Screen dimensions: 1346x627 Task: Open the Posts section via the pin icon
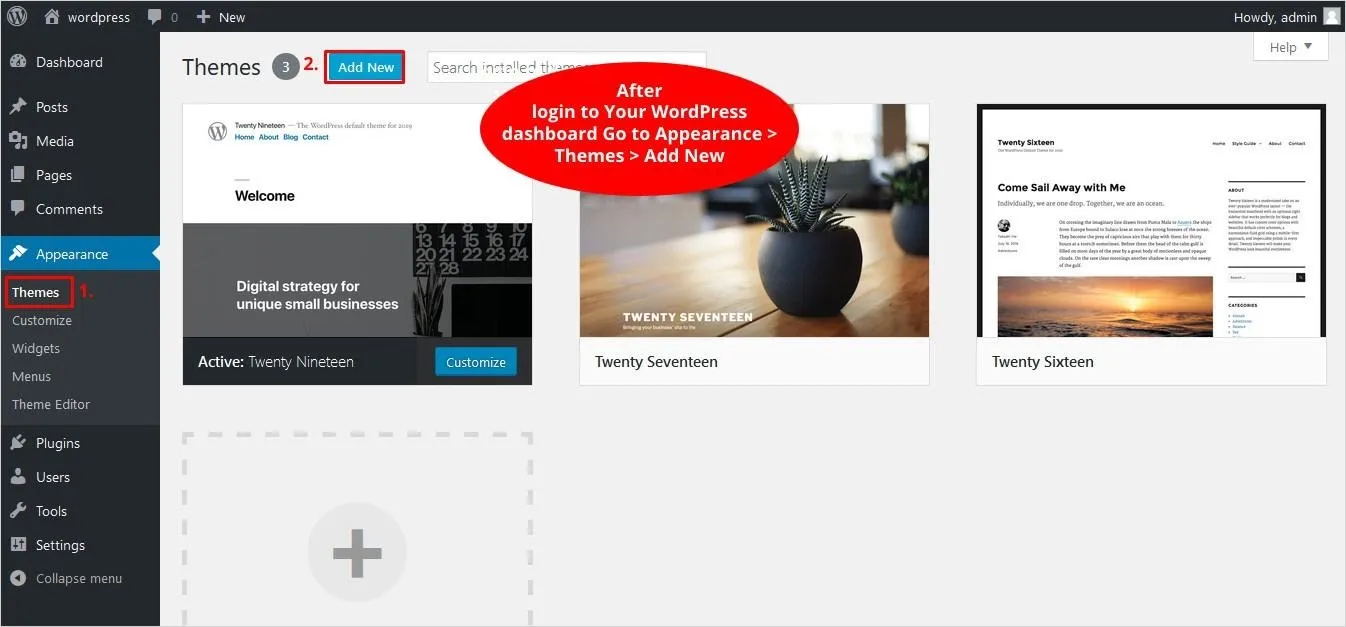(x=20, y=106)
